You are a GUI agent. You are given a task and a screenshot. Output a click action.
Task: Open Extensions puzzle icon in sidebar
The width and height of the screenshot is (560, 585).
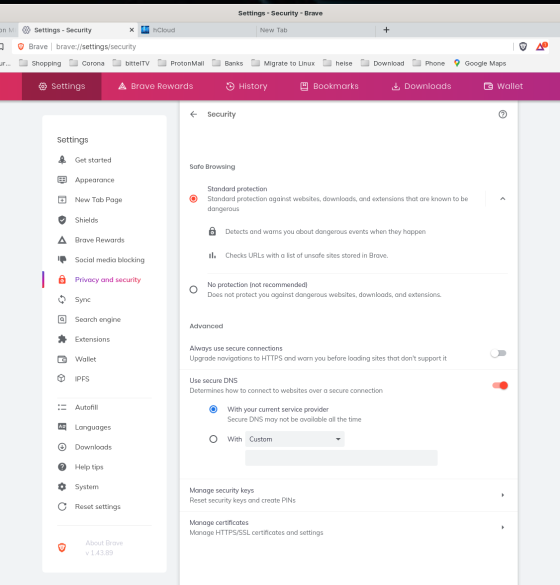[62, 339]
